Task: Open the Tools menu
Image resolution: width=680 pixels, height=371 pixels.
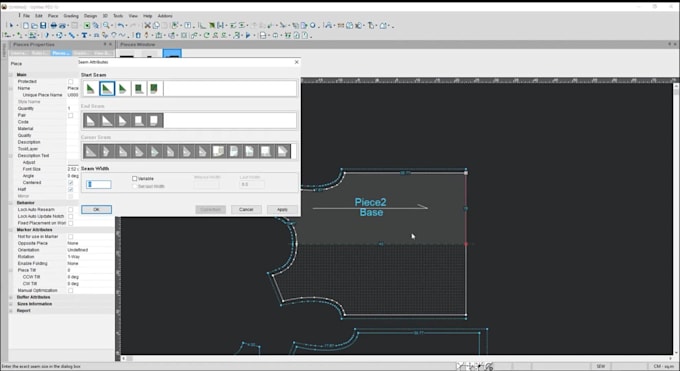Action: click(118, 16)
